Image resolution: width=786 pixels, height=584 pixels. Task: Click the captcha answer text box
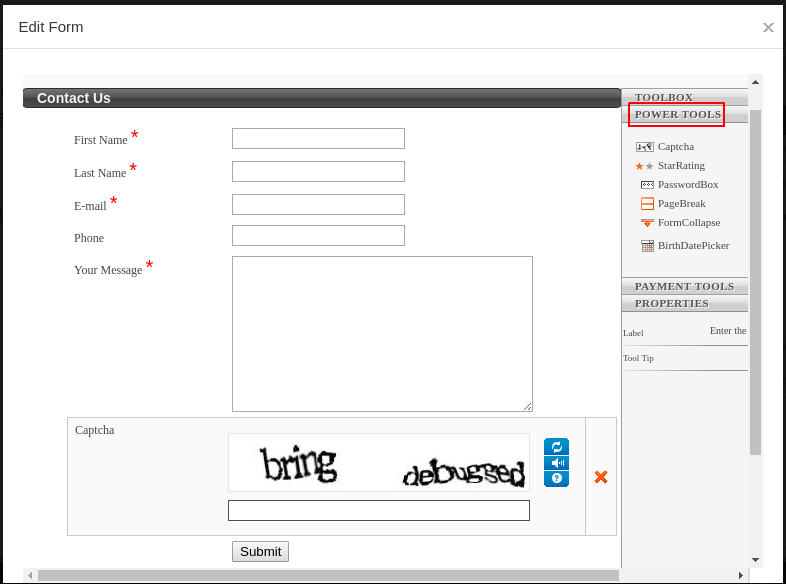click(x=378, y=511)
